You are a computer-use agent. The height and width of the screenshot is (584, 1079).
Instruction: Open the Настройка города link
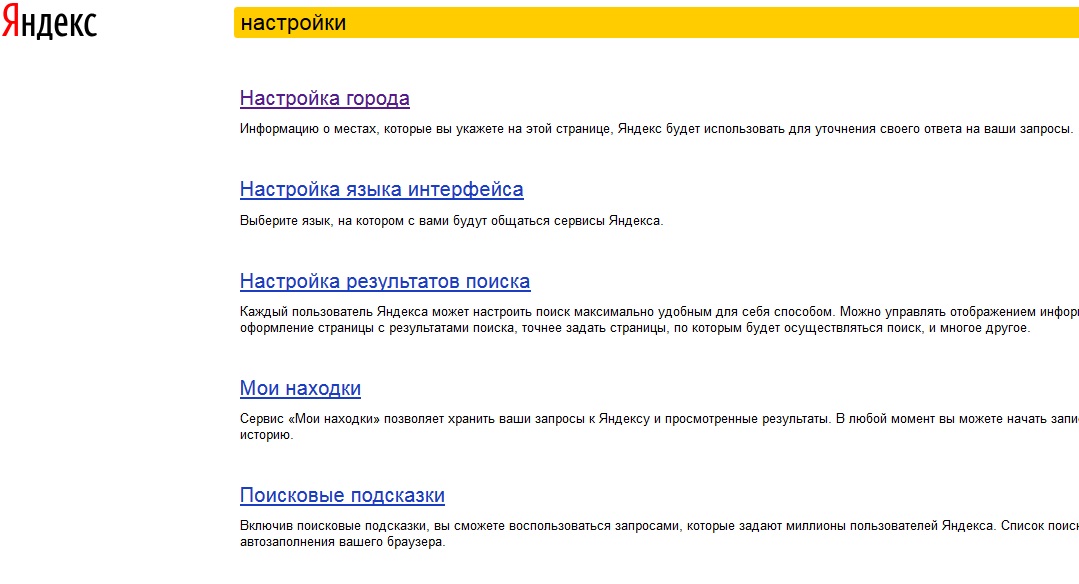(325, 98)
